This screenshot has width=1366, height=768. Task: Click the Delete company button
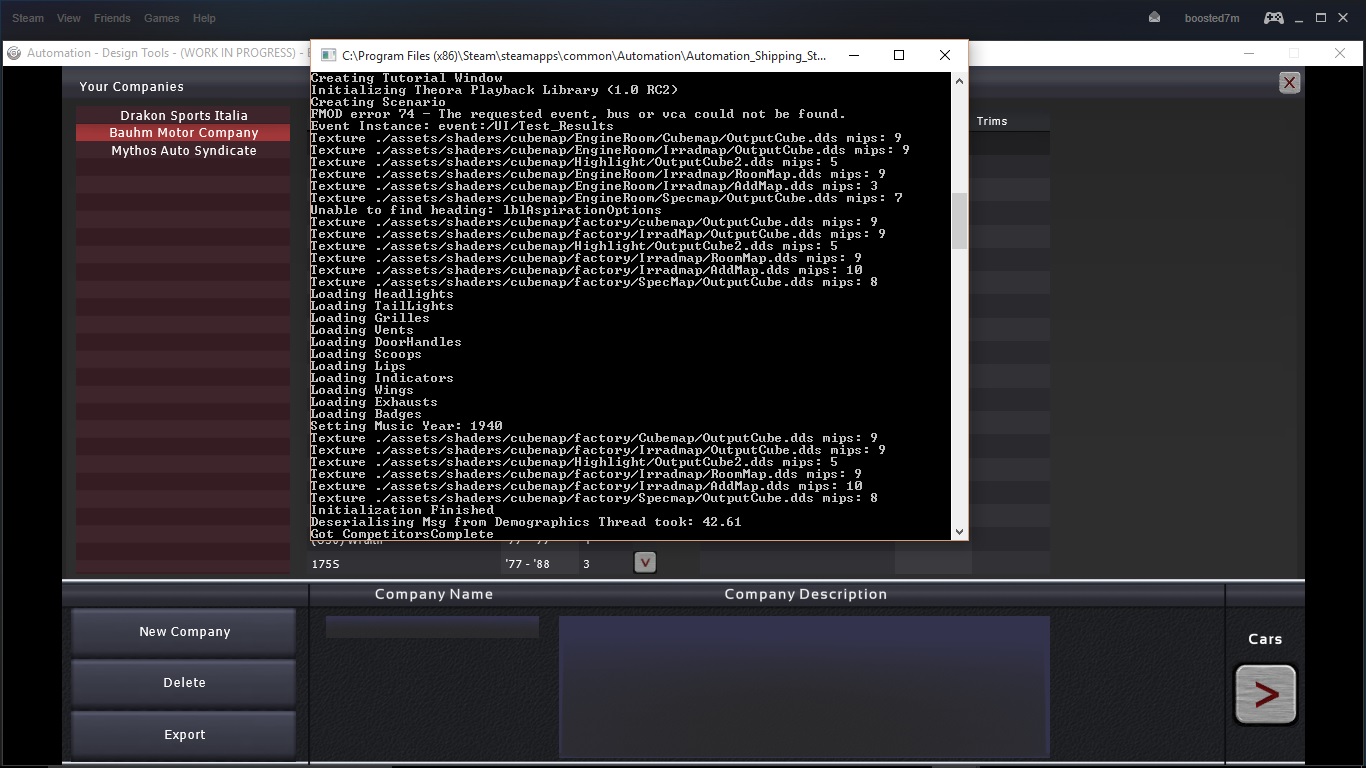[184, 683]
